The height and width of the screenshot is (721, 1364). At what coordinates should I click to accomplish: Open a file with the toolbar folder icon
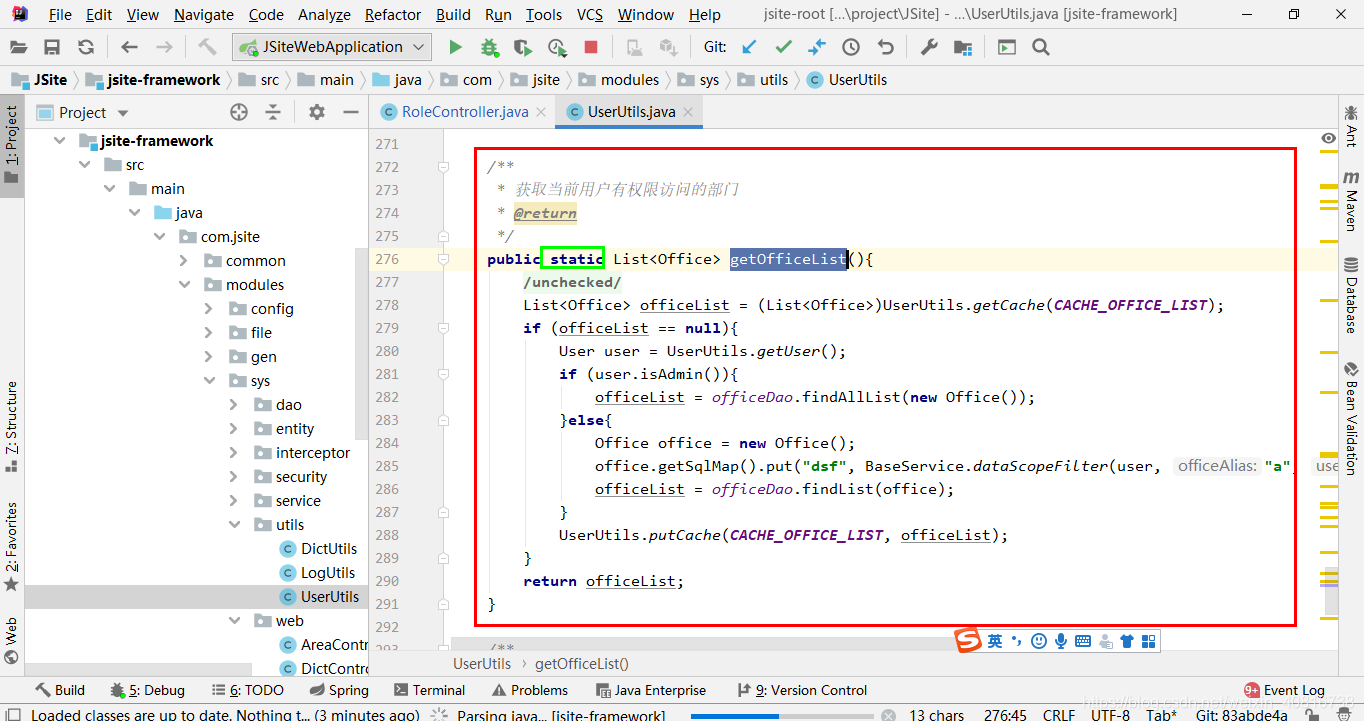(19, 47)
